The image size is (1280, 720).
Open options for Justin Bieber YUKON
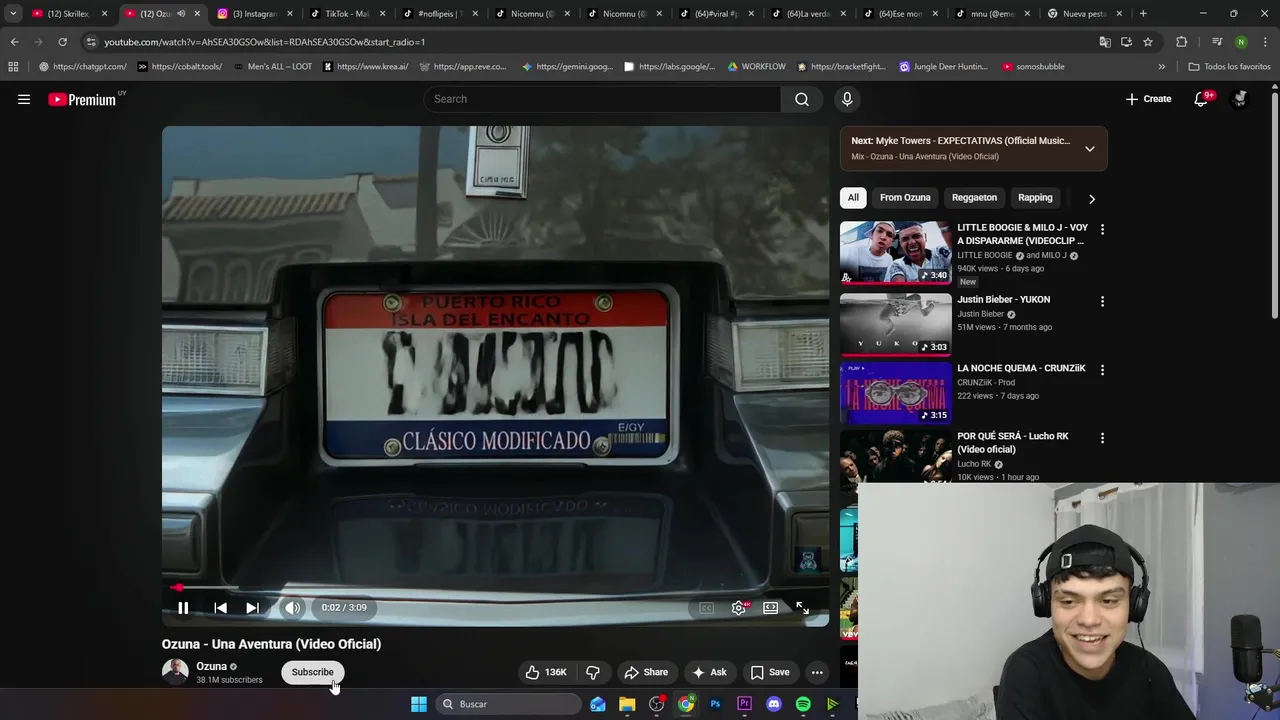[x=1102, y=301]
